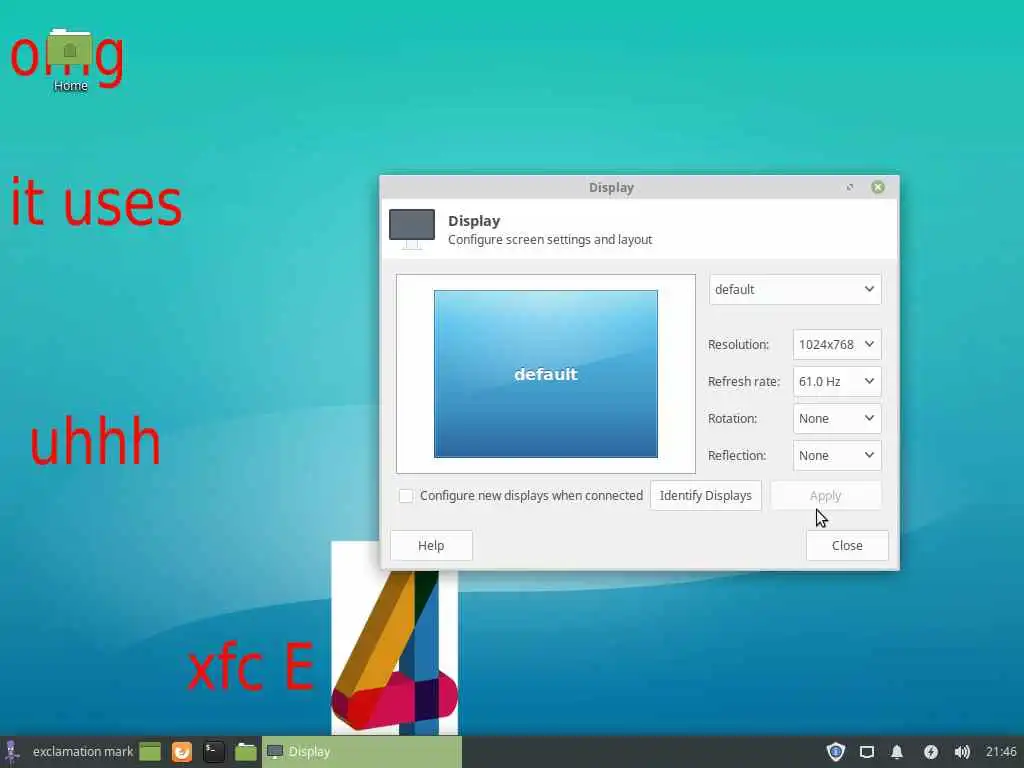Image resolution: width=1024 pixels, height=768 pixels.
Task: Click the Help button
Action: pos(431,545)
